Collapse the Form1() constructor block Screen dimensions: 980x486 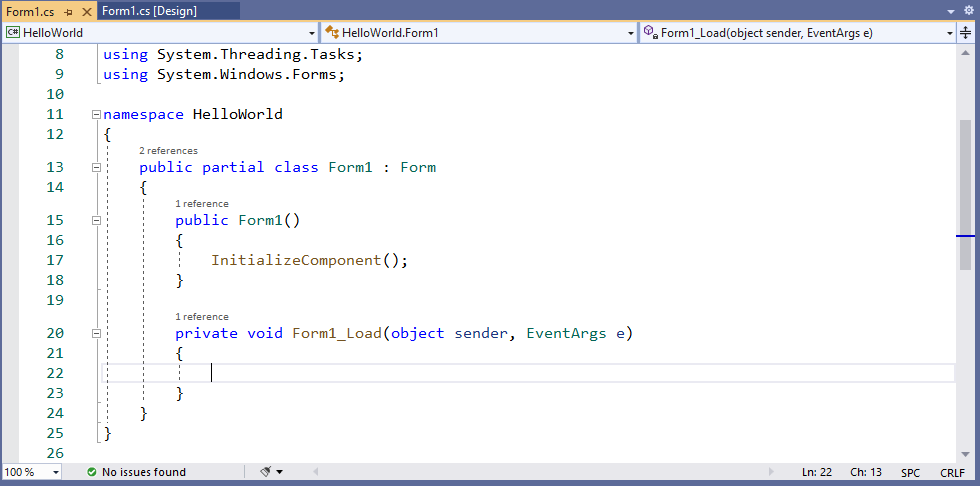[96, 221]
